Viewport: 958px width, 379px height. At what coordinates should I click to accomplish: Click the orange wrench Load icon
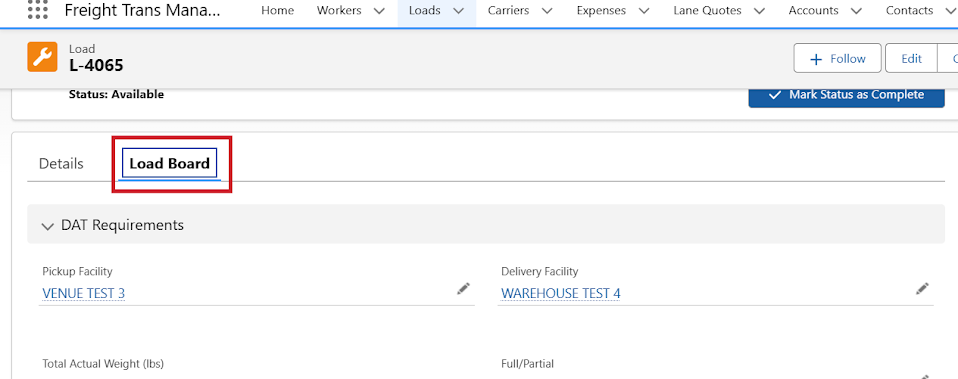[x=42, y=57]
